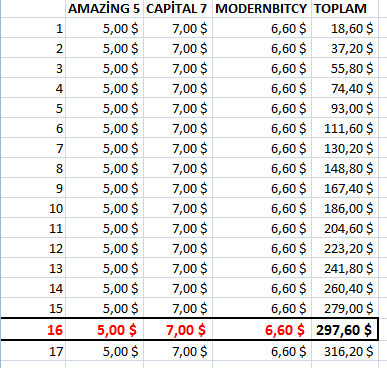Select the row number 10 cell
This screenshot has width=387, height=368.
(33, 208)
